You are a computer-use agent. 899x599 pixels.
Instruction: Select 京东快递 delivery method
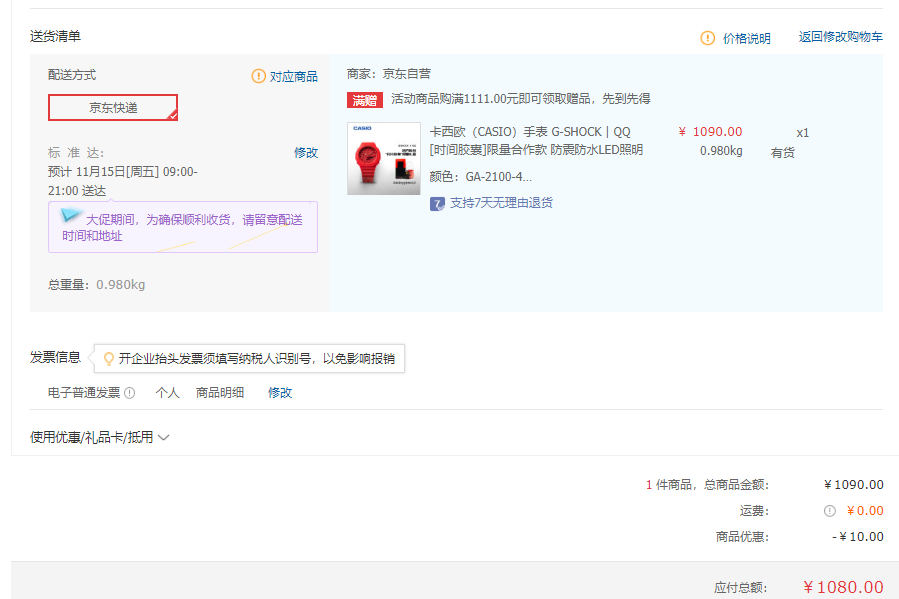113,107
